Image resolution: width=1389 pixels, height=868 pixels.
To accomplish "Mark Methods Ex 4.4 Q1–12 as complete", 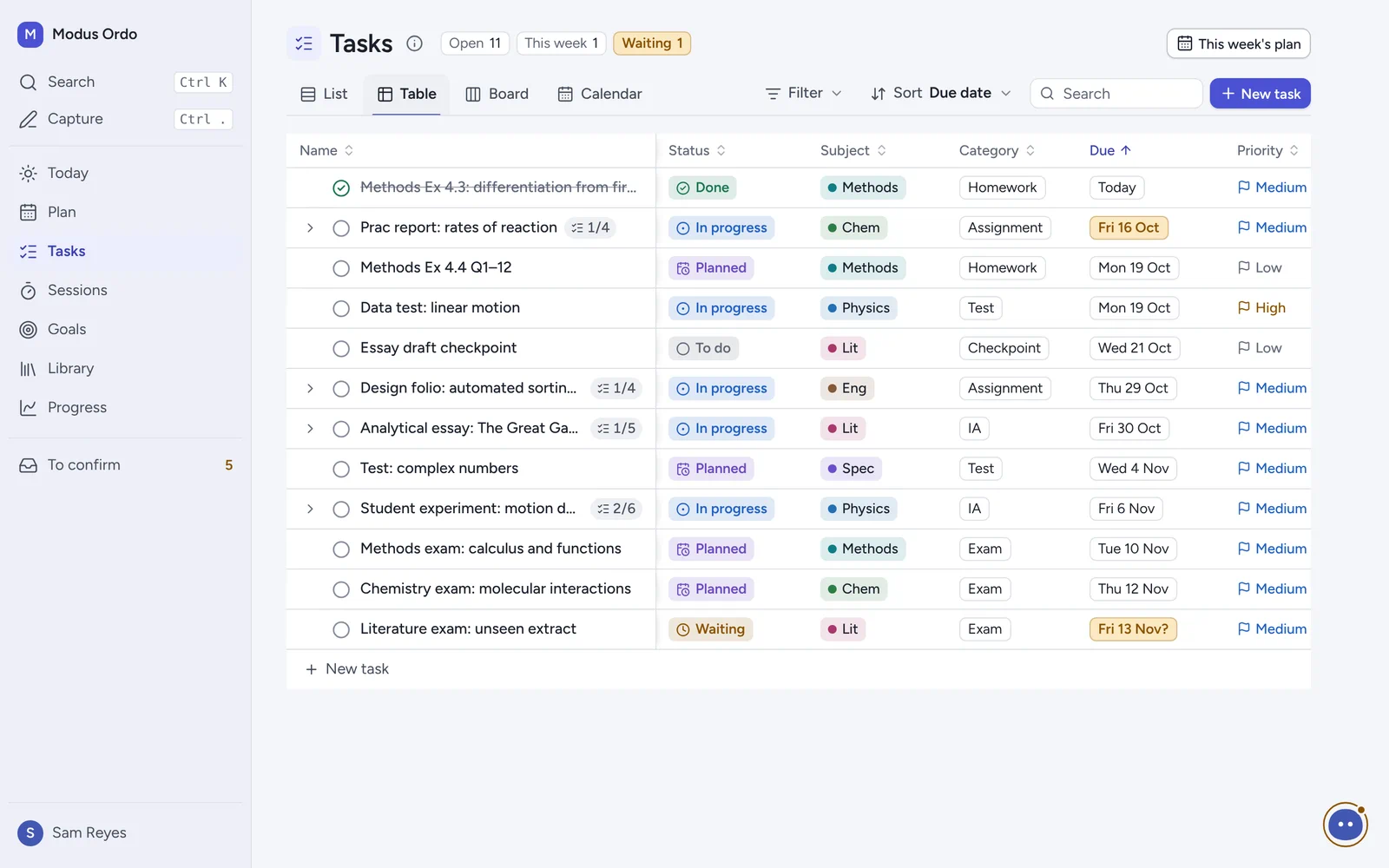I will (341, 268).
